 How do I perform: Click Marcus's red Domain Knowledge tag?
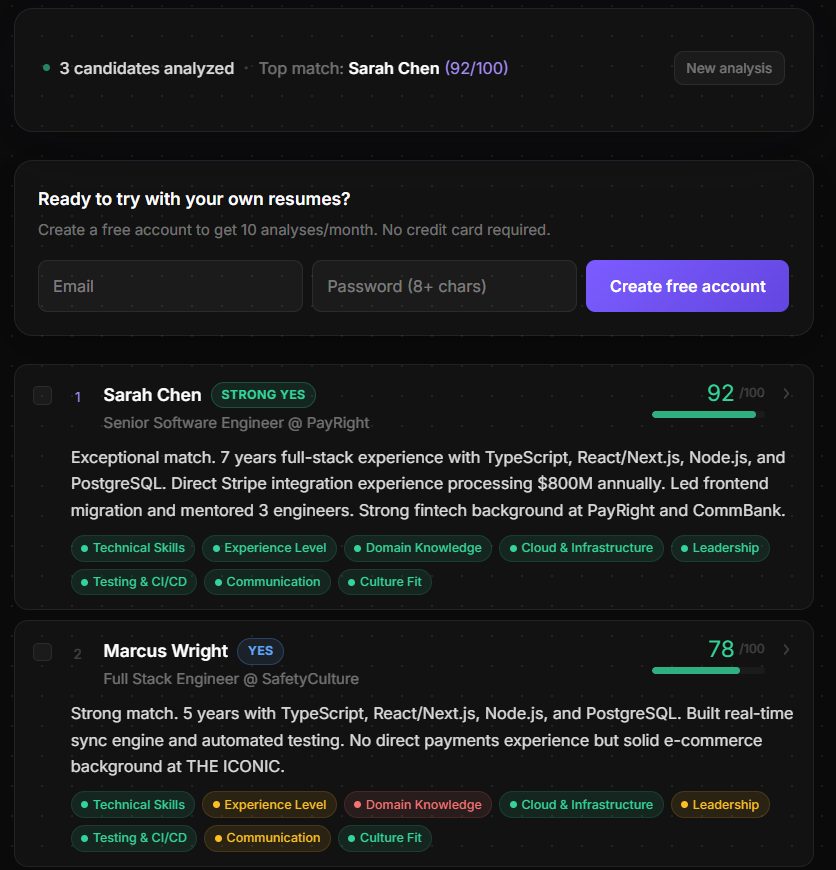click(417, 805)
